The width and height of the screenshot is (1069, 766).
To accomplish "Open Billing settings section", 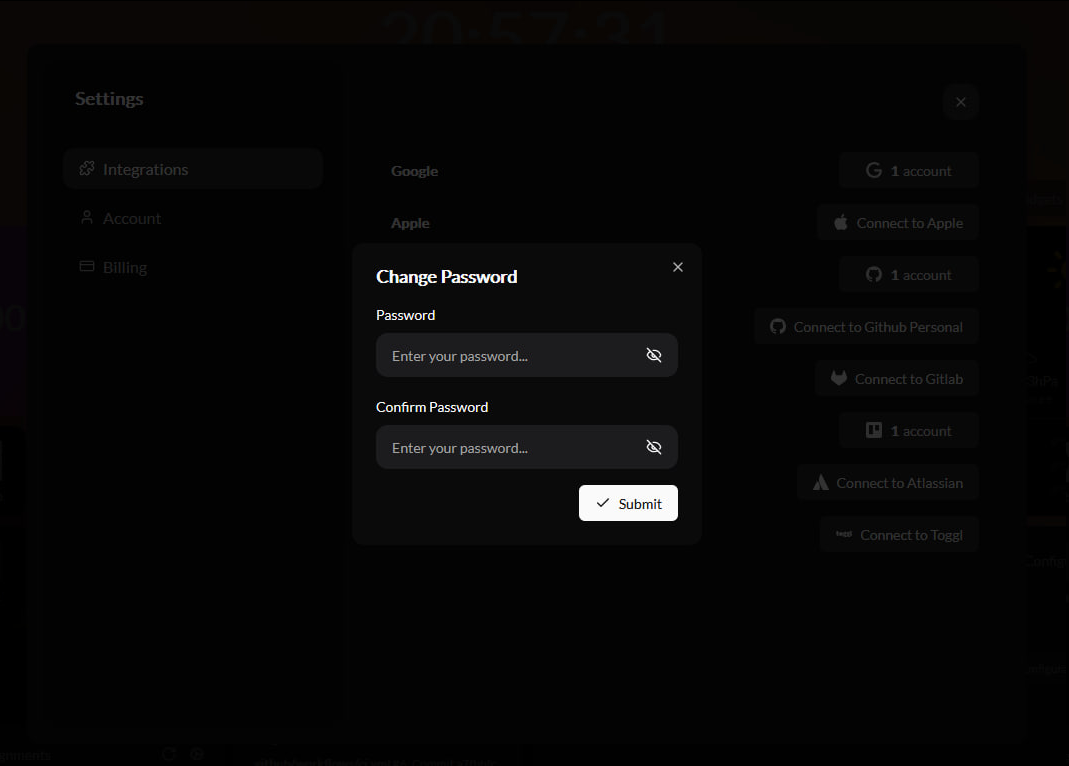I will tap(192, 267).
